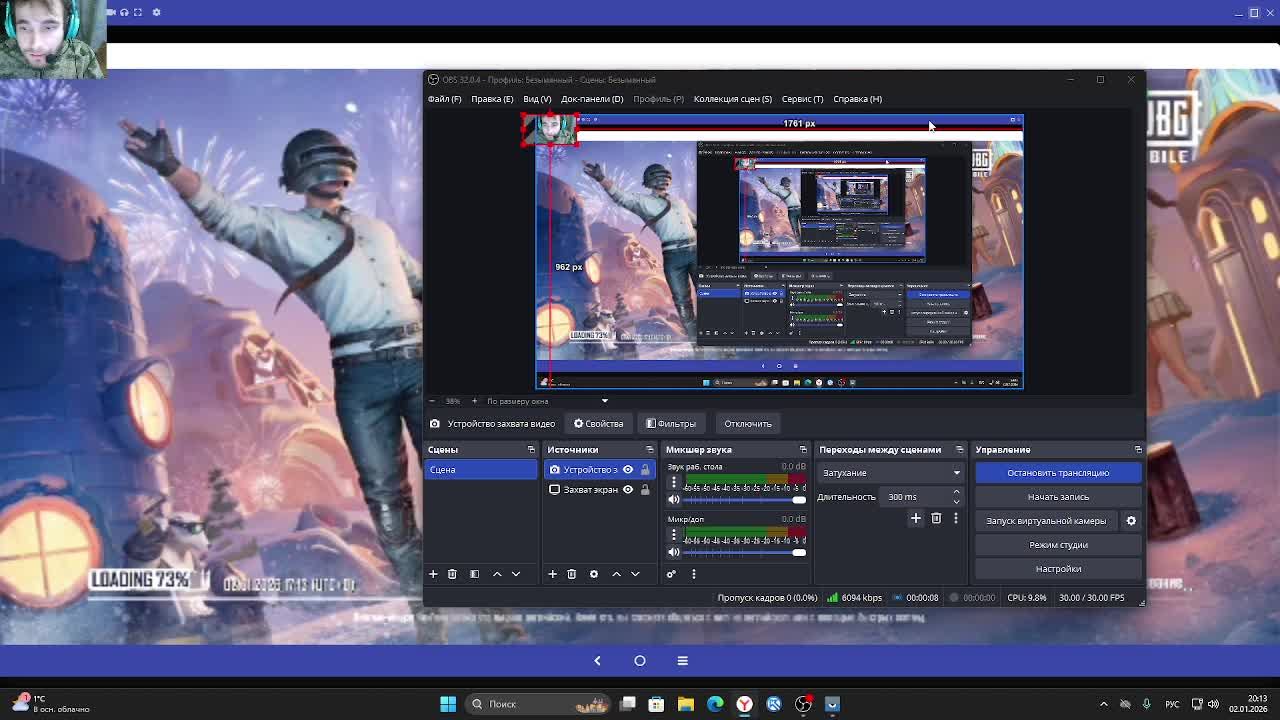Image resolution: width=1280 pixels, height=720 pixels.
Task: Click Запуск виртуальной камеры button
Action: [1046, 521]
